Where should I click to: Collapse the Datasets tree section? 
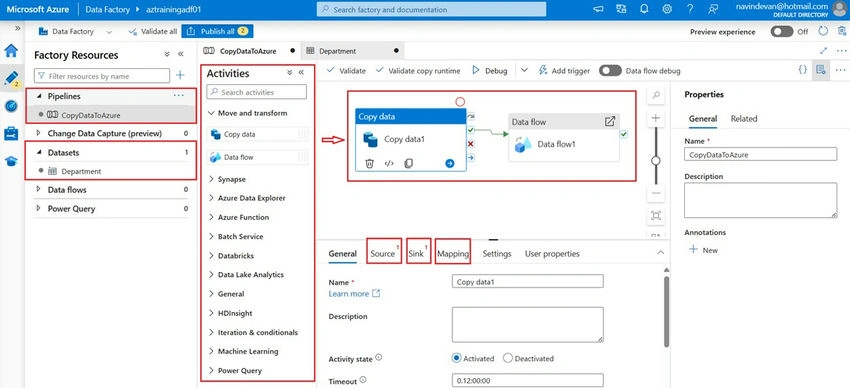click(38, 153)
